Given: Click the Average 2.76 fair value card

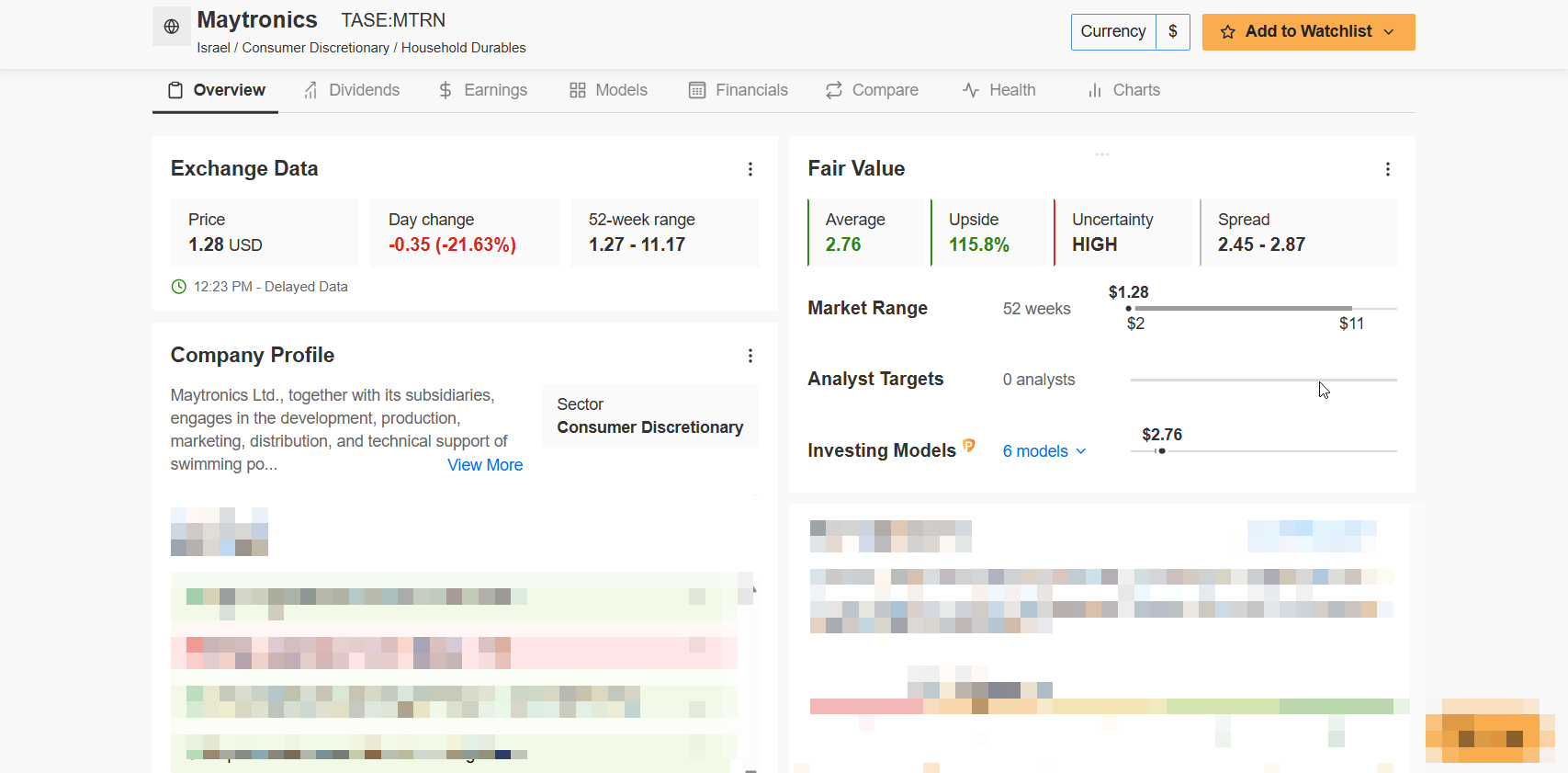Looking at the screenshot, I should point(866,233).
